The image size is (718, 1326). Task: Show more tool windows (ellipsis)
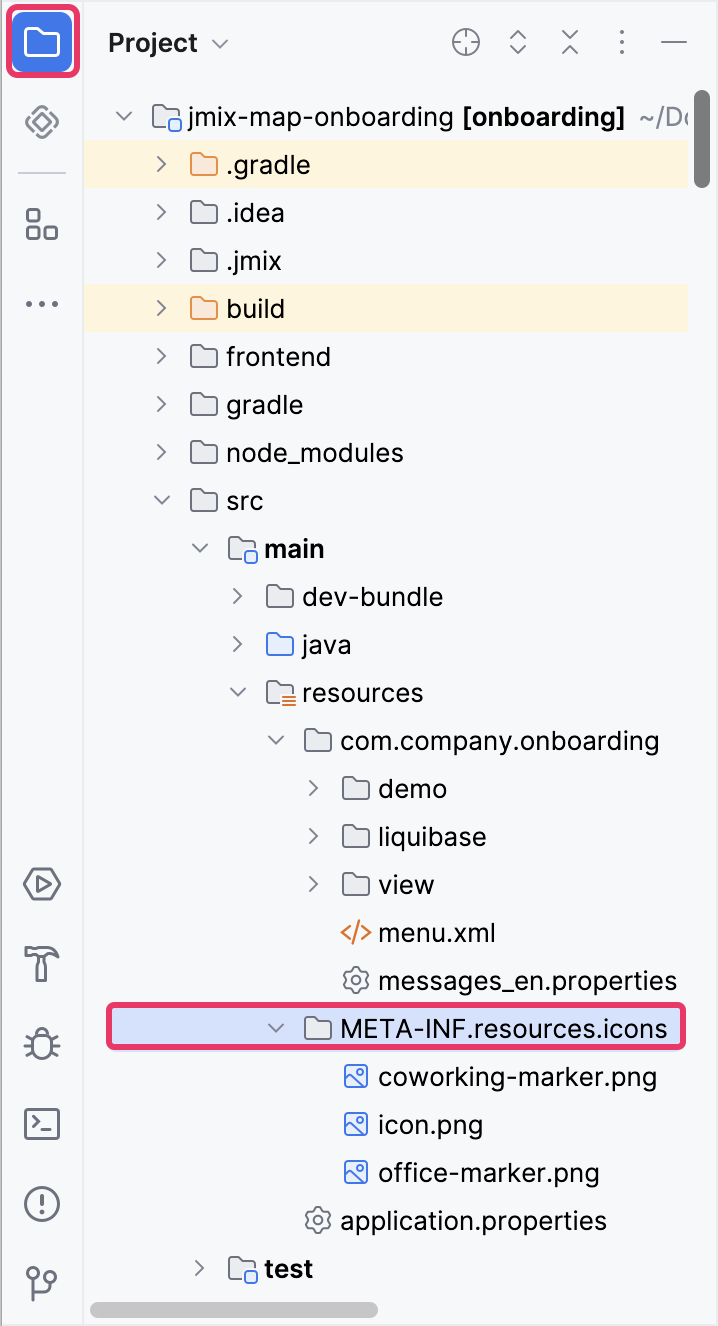pos(42,304)
